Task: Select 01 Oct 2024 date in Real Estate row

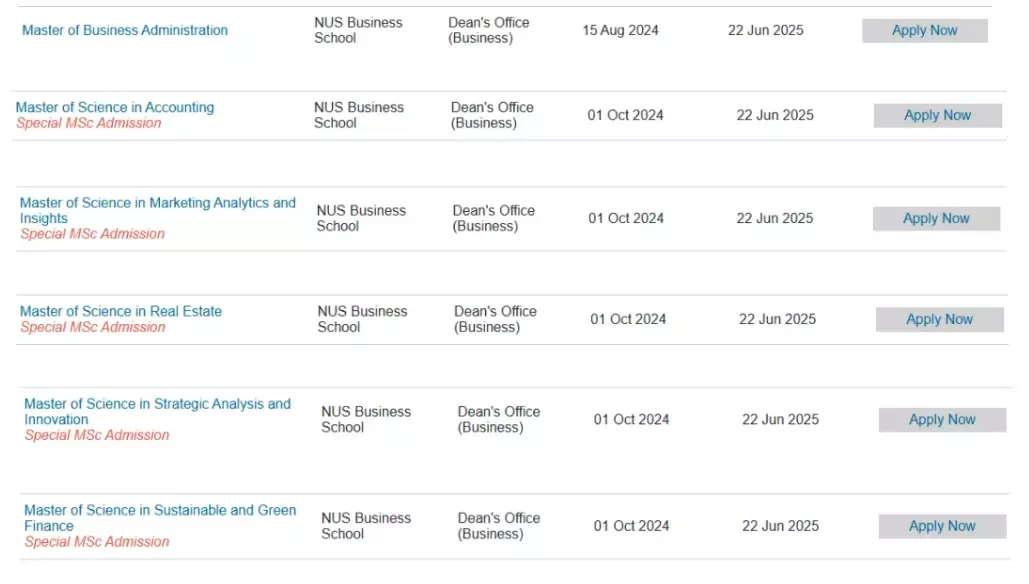Action: pos(628,319)
